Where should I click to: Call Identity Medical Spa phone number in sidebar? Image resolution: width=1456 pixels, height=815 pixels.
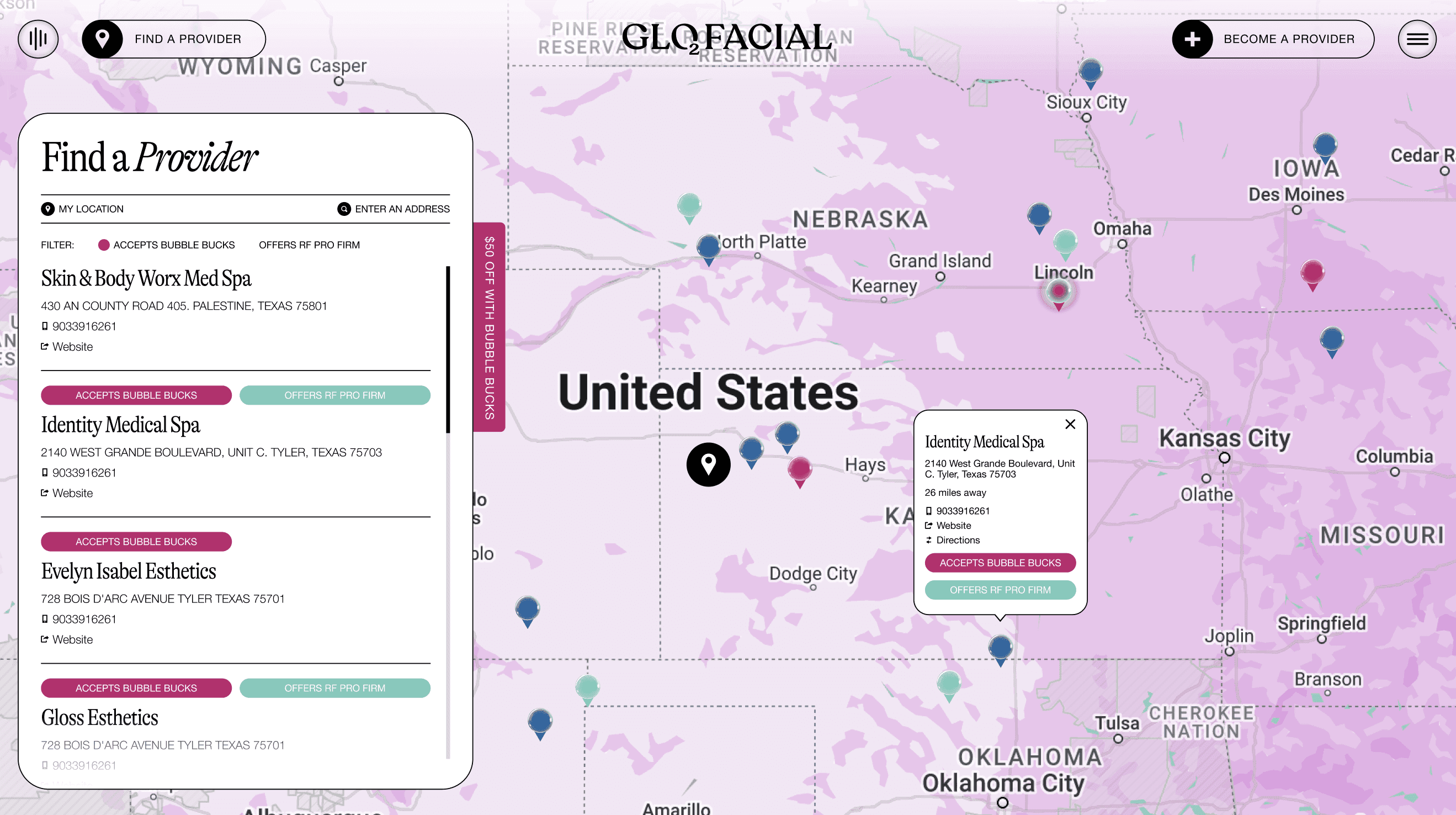78,473
